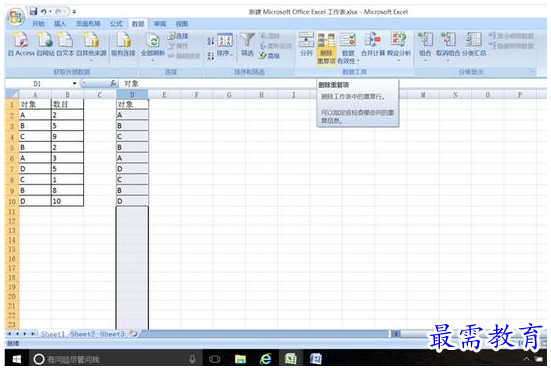Open the Sheet2 tab

(83, 334)
